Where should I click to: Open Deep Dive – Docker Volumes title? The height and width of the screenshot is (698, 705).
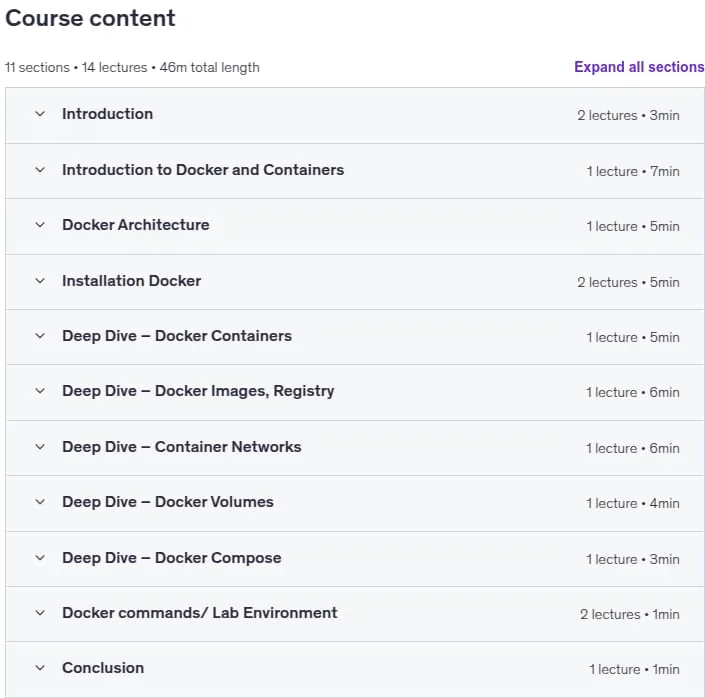[x=168, y=501]
